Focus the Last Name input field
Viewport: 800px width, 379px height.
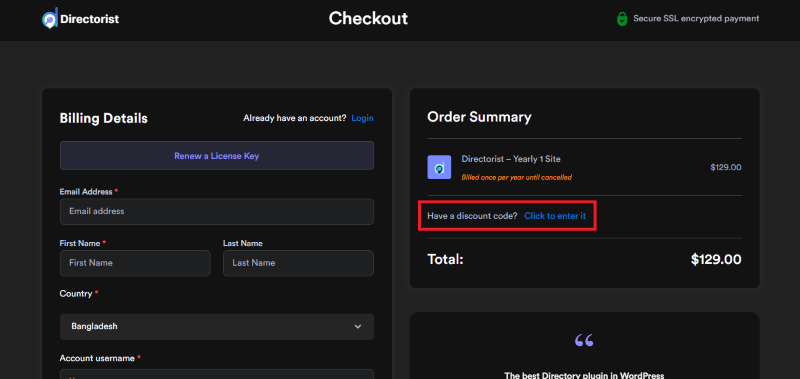[298, 263]
